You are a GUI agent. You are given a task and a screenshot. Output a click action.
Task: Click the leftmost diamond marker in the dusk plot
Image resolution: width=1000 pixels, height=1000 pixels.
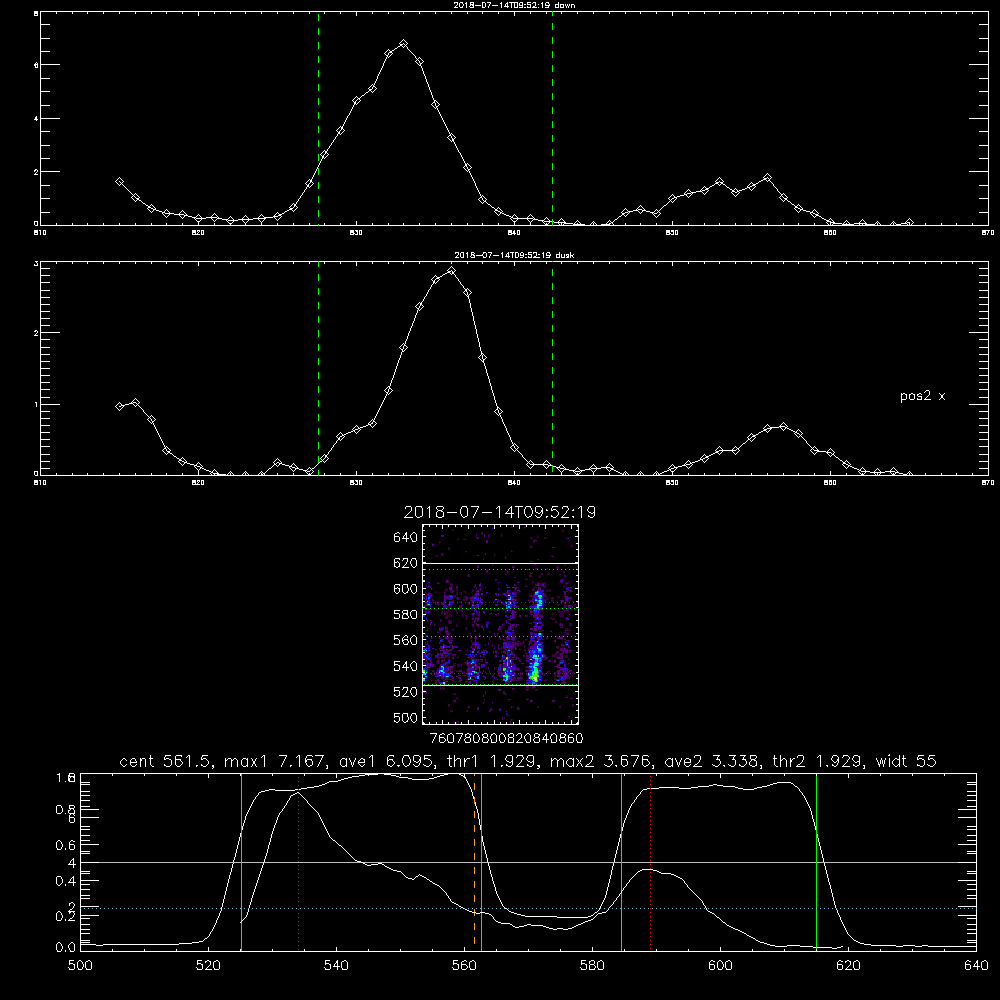click(119, 406)
